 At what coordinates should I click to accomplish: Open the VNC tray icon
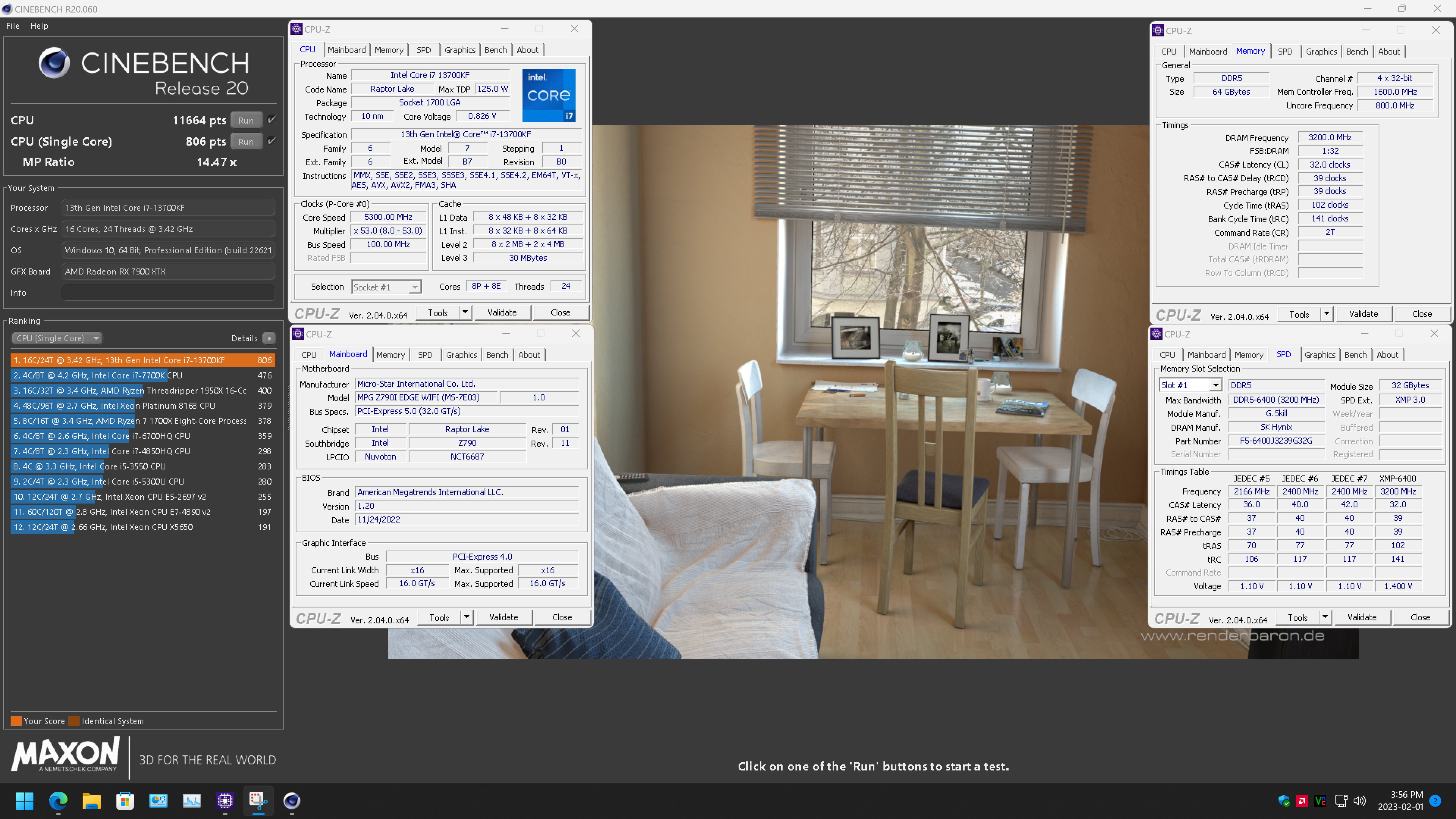click(1320, 801)
